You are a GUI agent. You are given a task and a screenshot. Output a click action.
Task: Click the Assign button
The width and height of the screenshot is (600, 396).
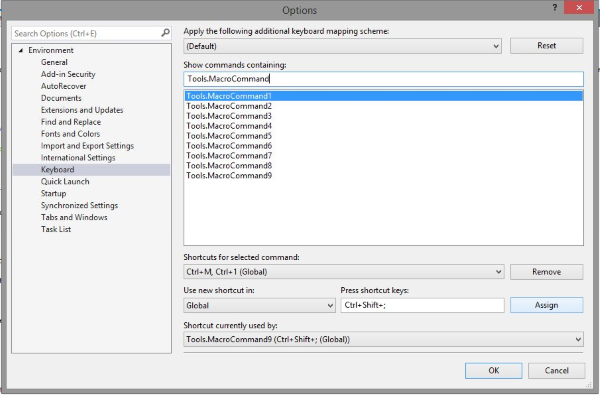(546, 305)
